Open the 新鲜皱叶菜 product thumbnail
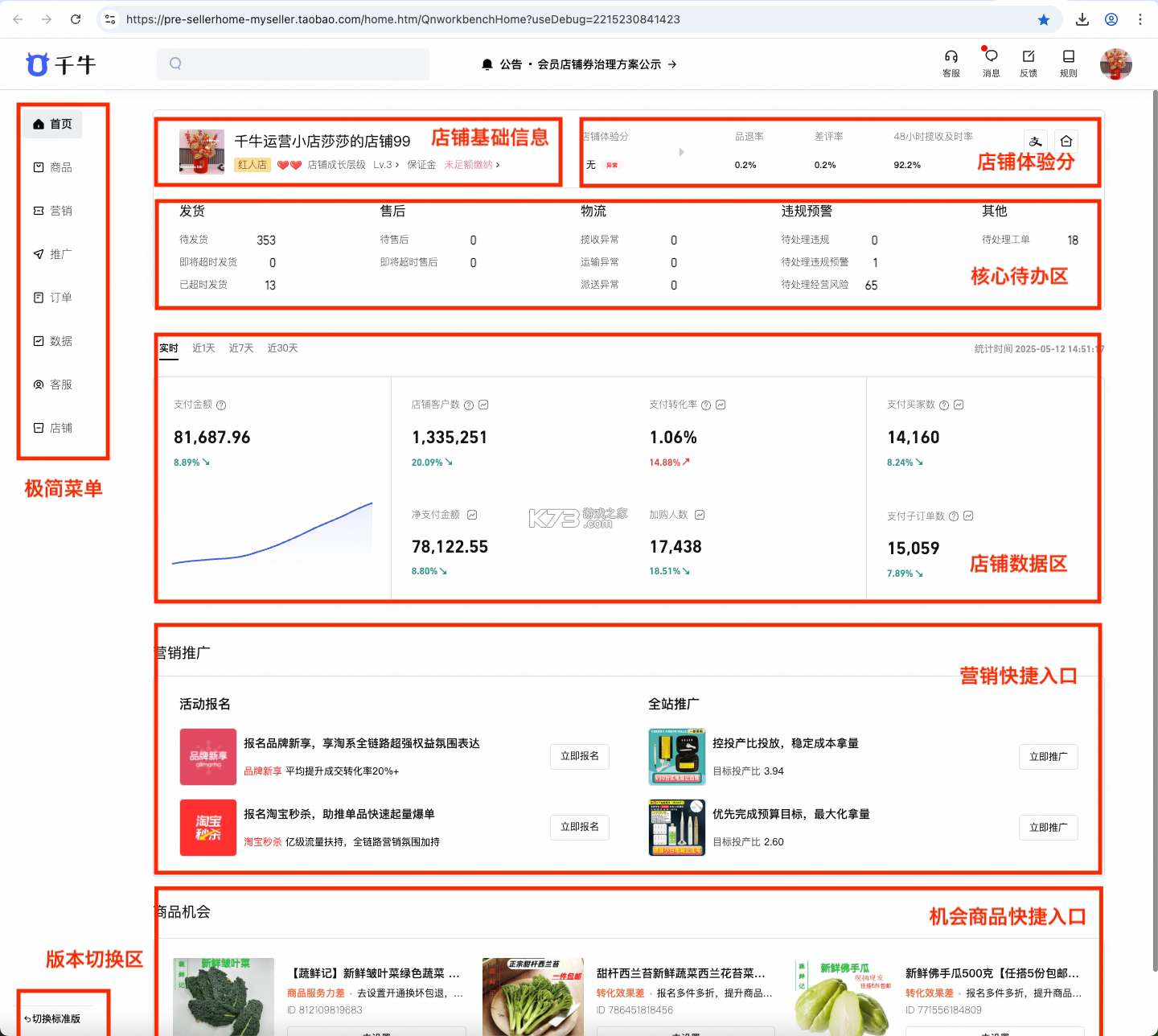Screen dimensions: 1158x1036 coord(224,996)
